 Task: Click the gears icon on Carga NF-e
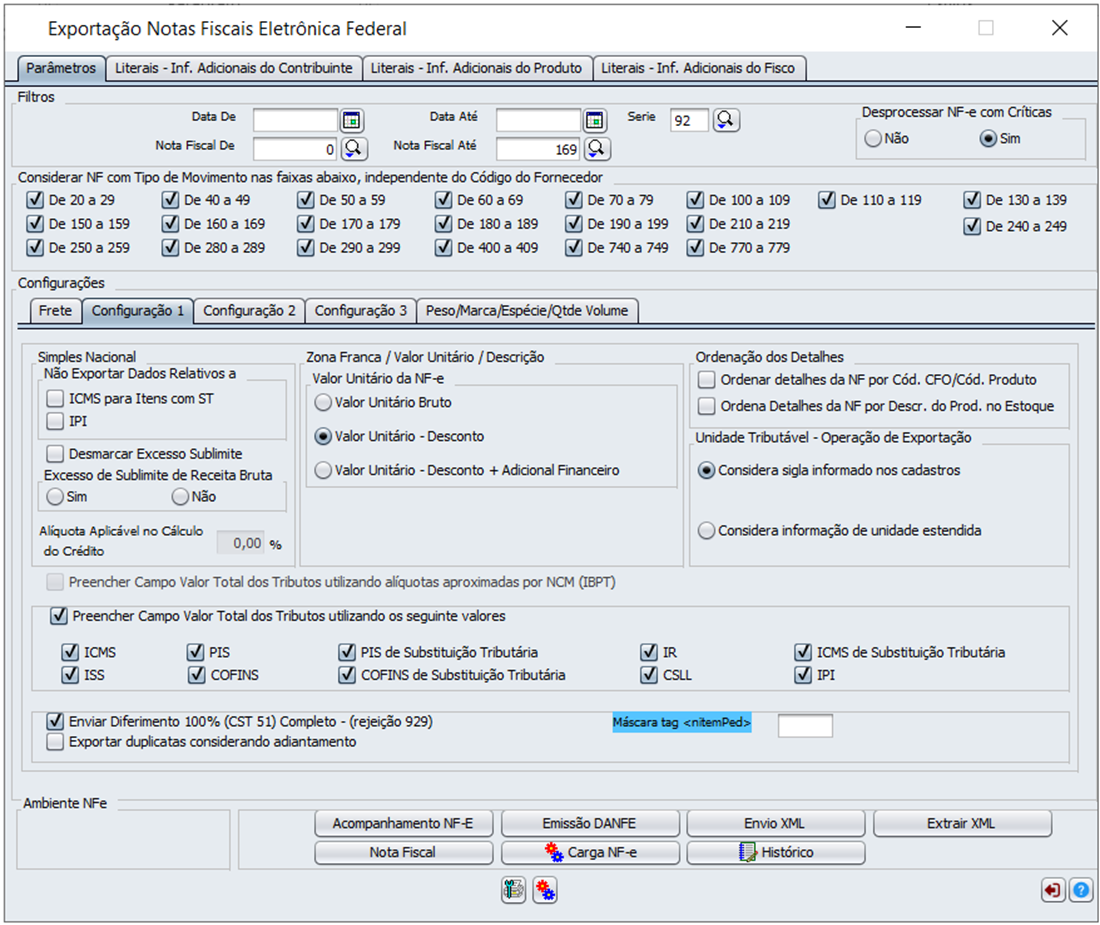(554, 852)
